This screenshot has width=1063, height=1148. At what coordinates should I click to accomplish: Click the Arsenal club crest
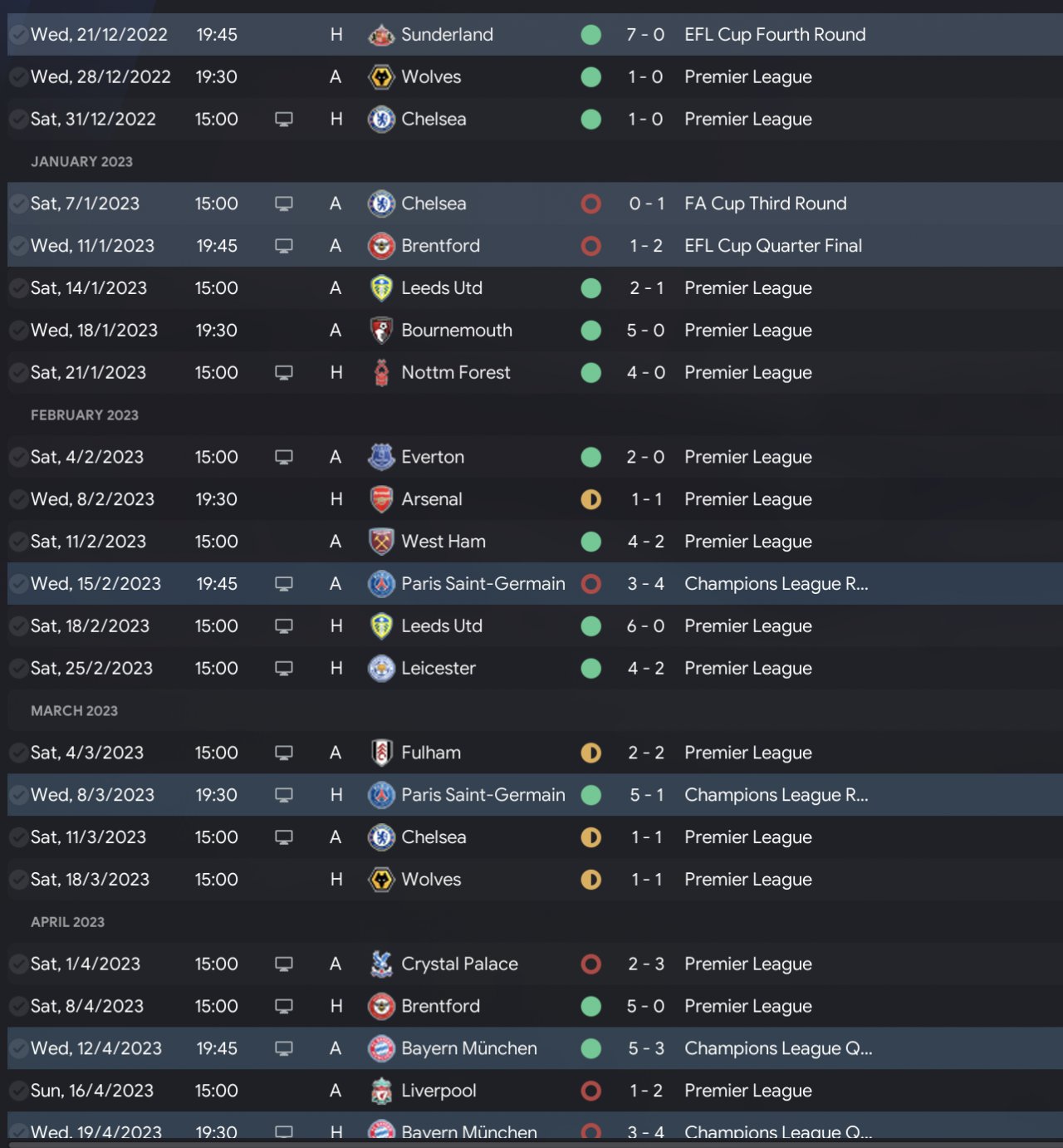click(x=381, y=499)
